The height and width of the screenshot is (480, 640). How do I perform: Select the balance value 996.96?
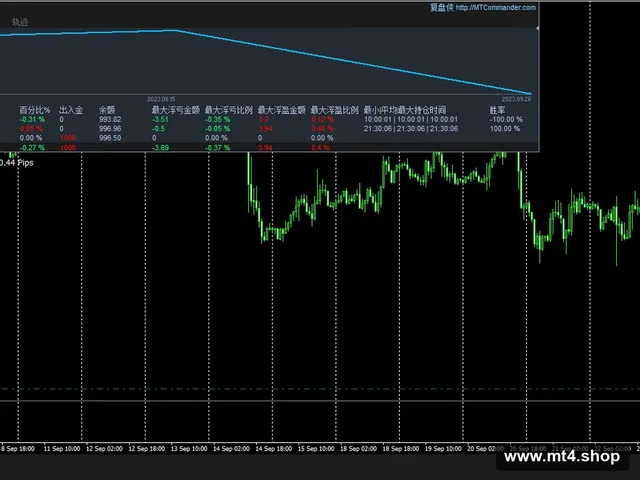tap(110, 129)
